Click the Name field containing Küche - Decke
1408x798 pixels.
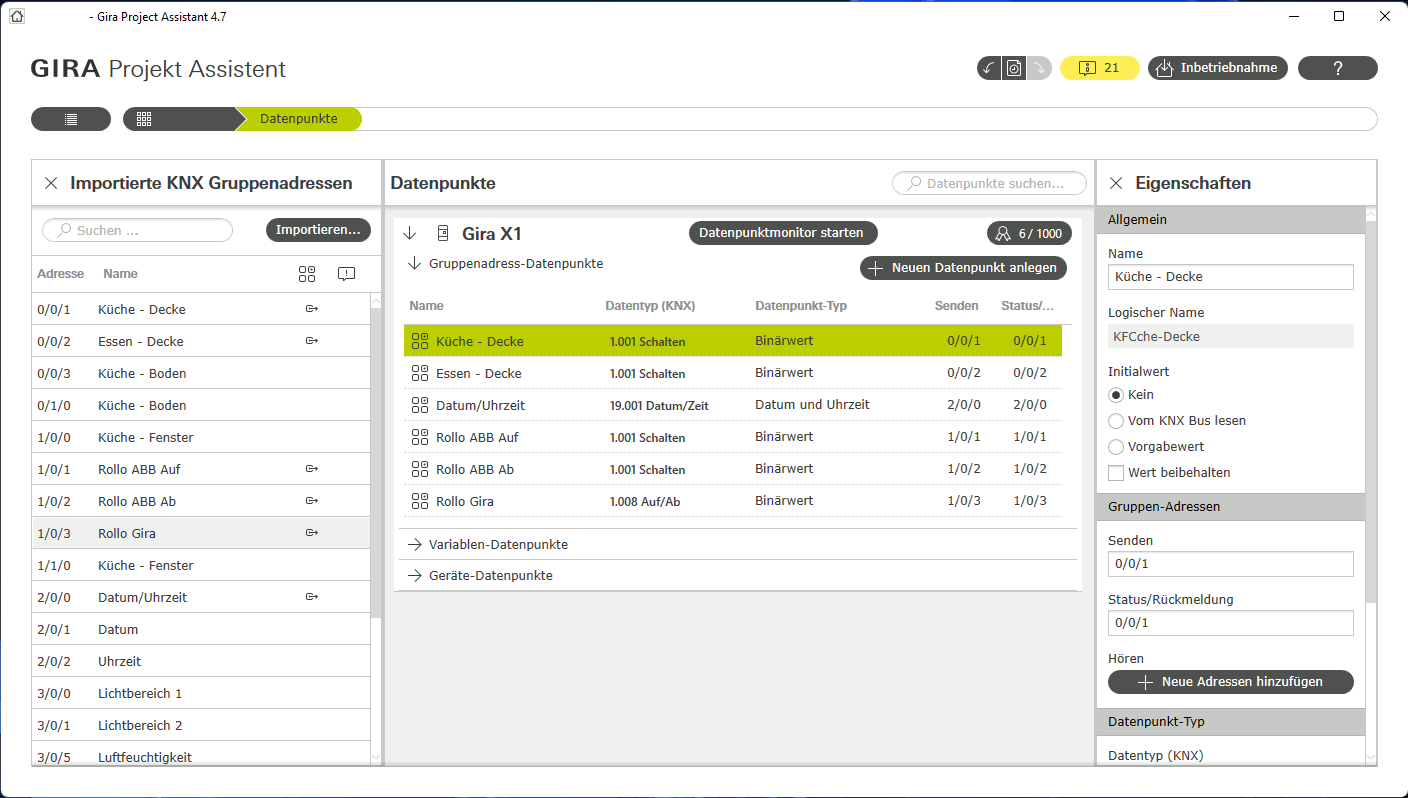coord(1231,277)
